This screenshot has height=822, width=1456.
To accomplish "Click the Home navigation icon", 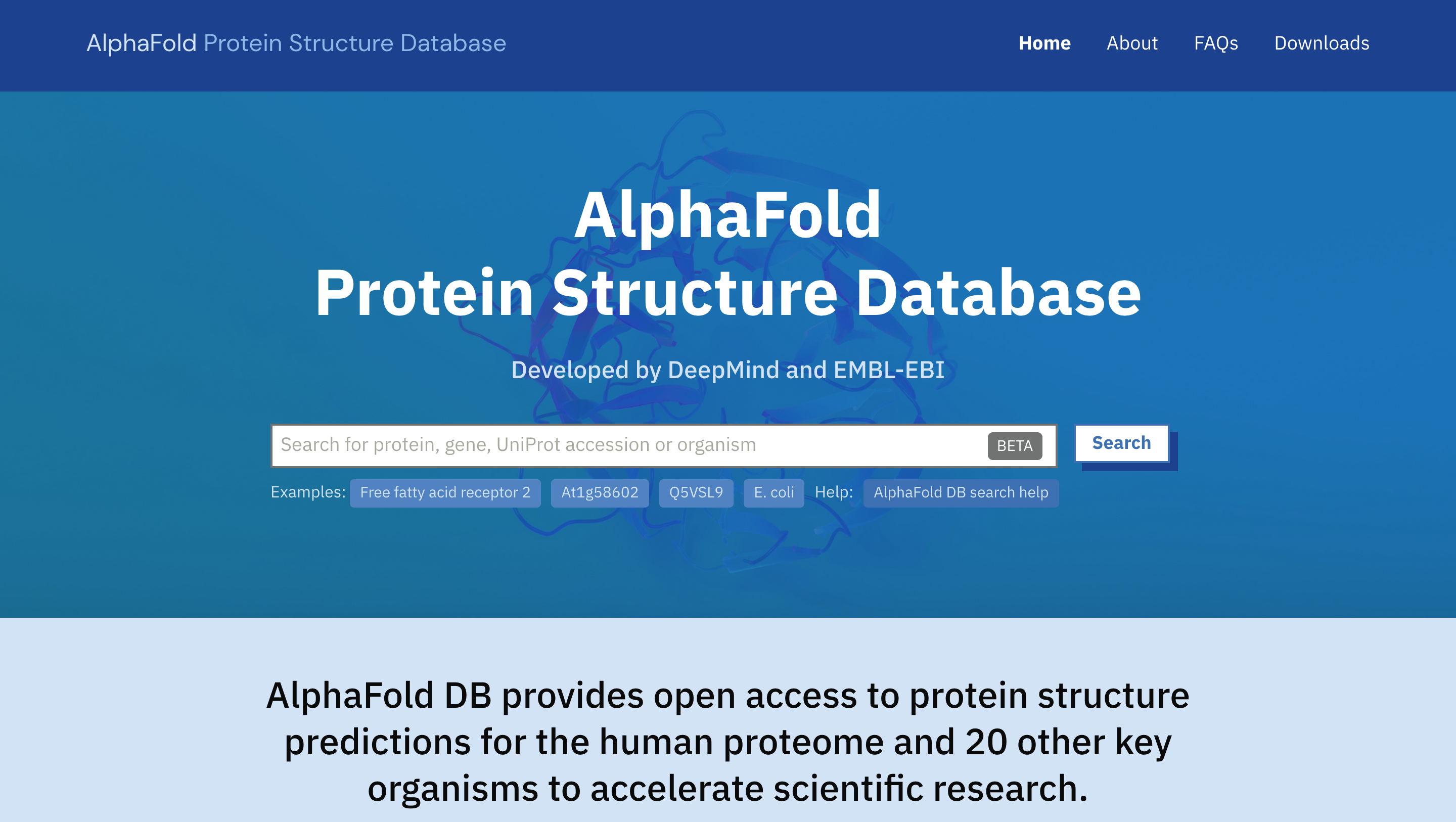I will 1045,42.
